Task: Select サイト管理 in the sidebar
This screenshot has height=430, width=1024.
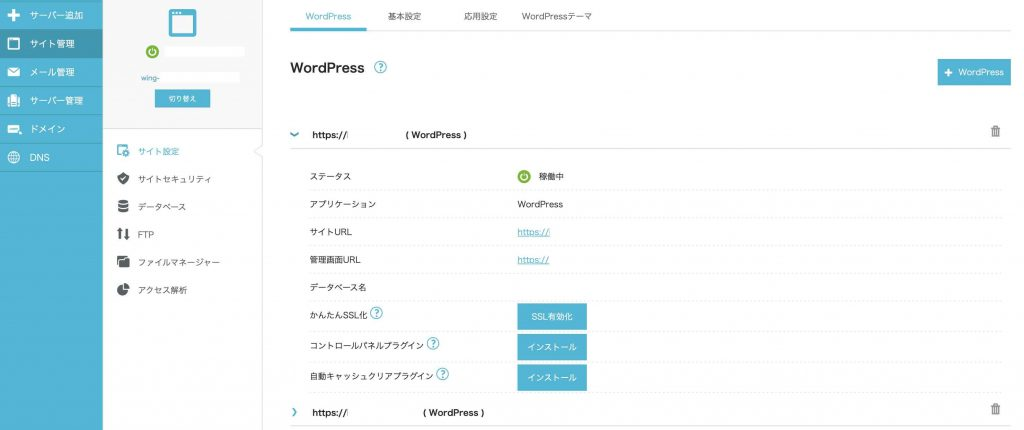Action: (51, 44)
